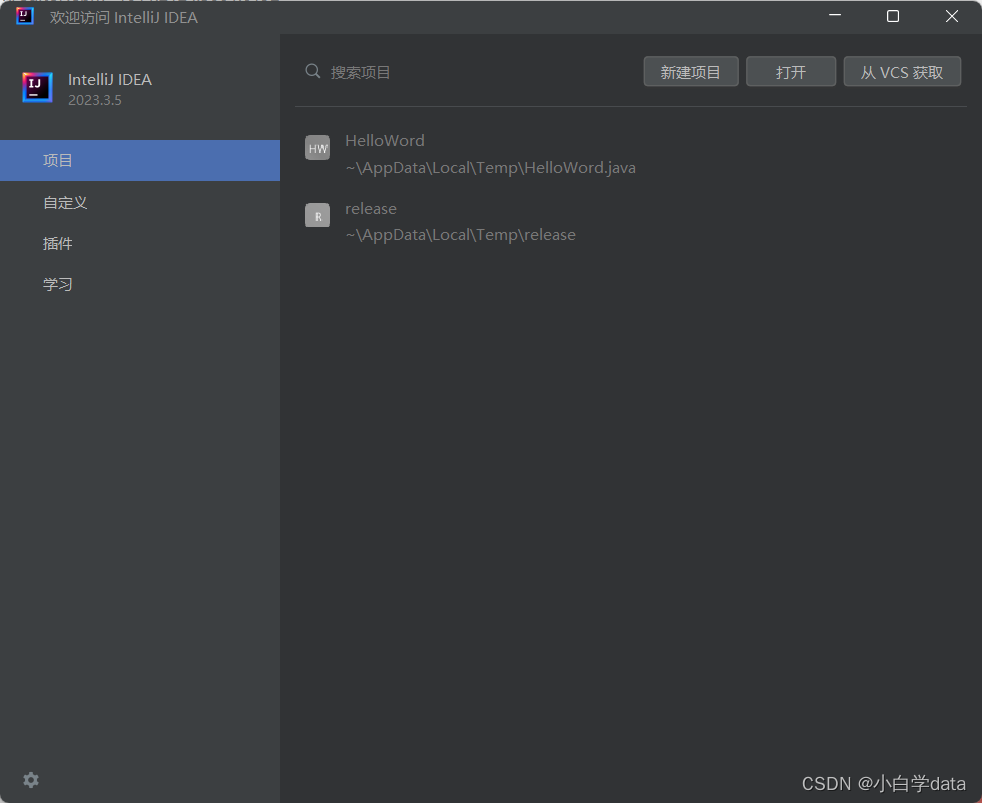Screen dimensions: 982x803
Task: Click the HelloWord.java path text
Action: [x=489, y=167]
